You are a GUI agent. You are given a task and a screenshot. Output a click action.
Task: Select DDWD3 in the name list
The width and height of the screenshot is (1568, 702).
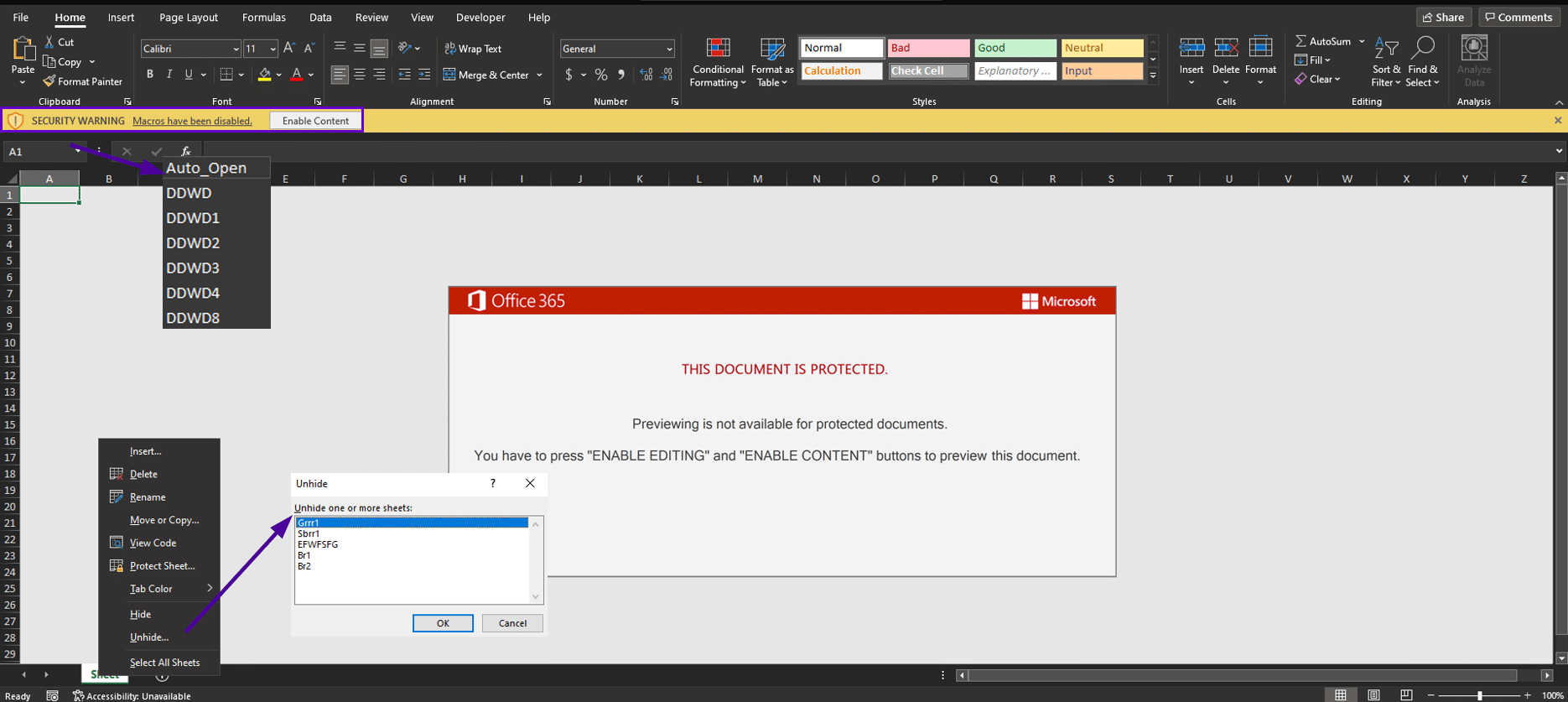[216, 268]
